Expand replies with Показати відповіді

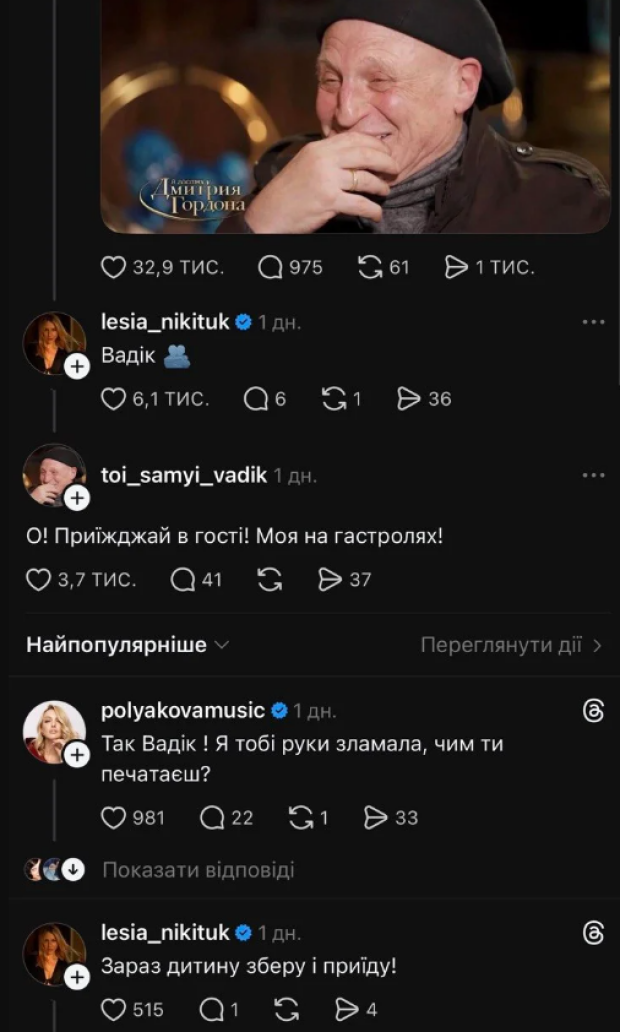pyautogui.click(x=198, y=870)
